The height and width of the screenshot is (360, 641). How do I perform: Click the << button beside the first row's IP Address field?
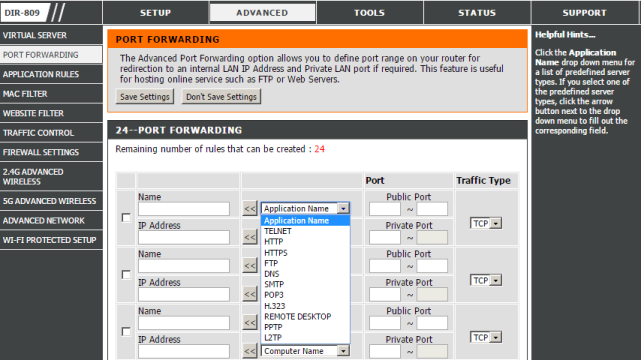(x=250, y=237)
